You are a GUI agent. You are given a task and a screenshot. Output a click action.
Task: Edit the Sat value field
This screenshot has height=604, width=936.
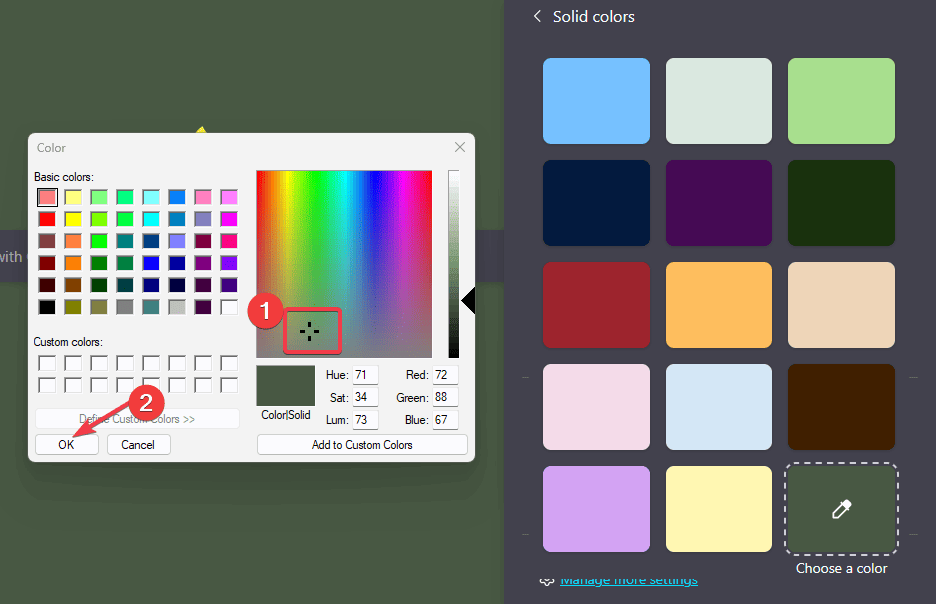click(x=365, y=397)
